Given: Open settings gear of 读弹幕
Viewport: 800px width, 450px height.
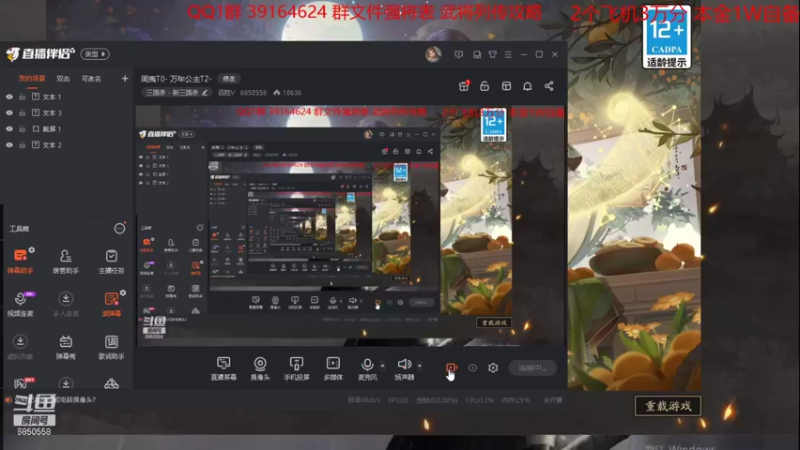Looking at the screenshot, I should [x=123, y=293].
